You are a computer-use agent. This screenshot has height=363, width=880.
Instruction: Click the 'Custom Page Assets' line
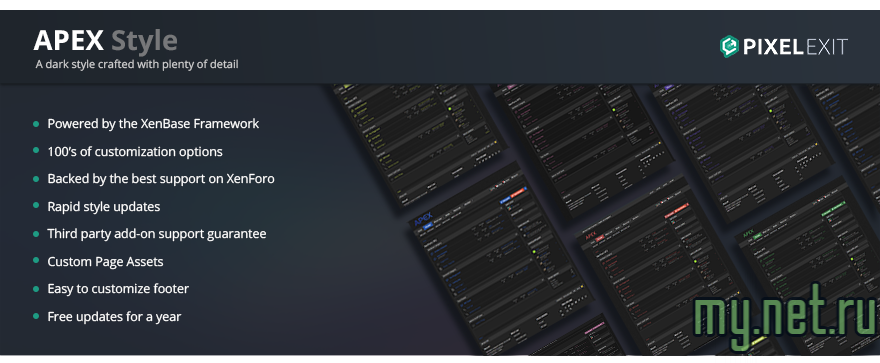tap(106, 262)
